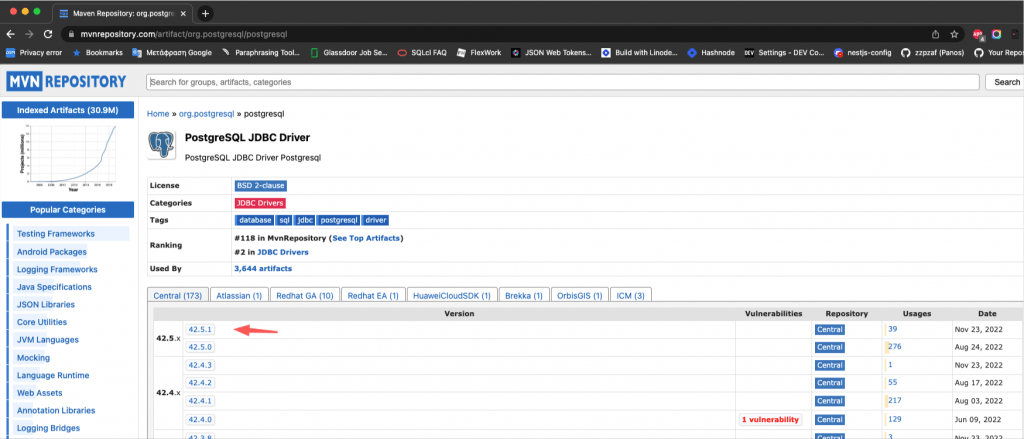Open a new browser tab
1024x439 pixels.
click(x=205, y=13)
